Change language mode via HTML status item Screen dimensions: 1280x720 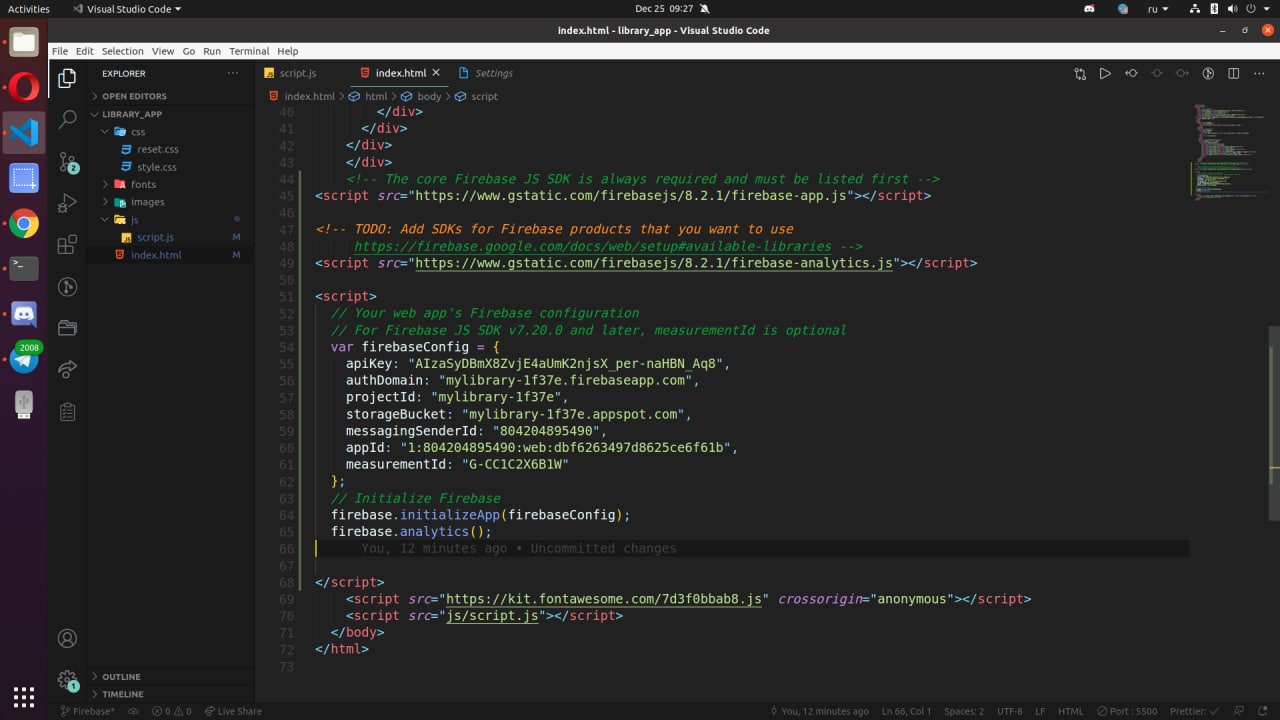click(x=1070, y=711)
